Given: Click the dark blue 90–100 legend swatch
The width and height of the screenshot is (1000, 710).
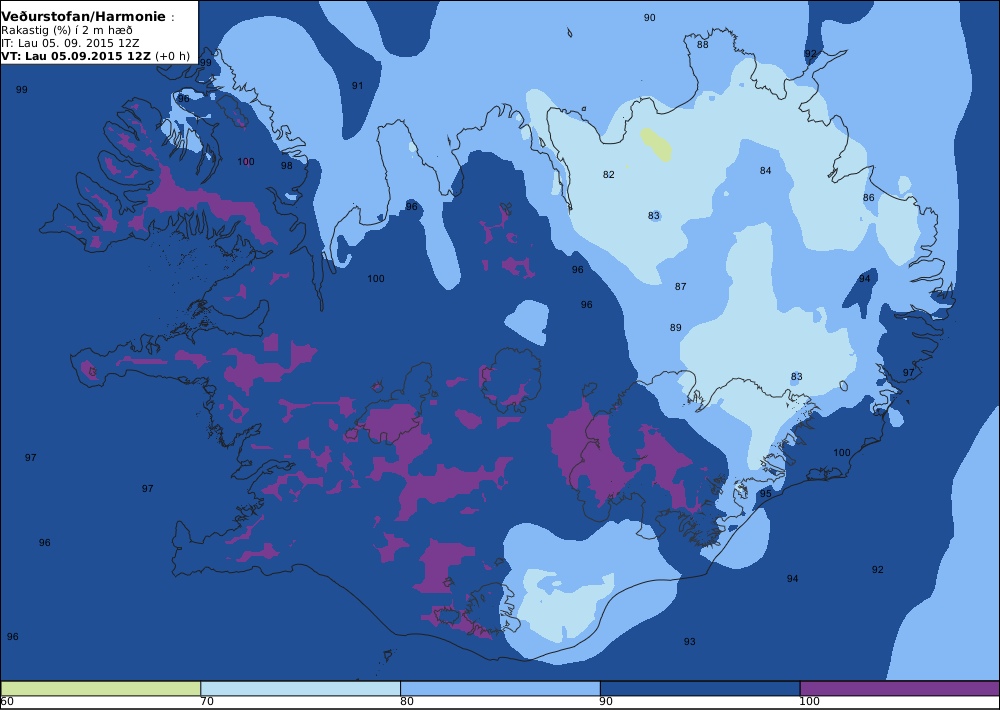Looking at the screenshot, I should 700,688.
